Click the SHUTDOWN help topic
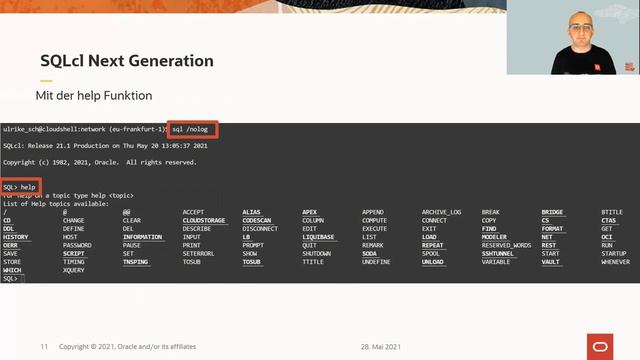 coord(316,254)
